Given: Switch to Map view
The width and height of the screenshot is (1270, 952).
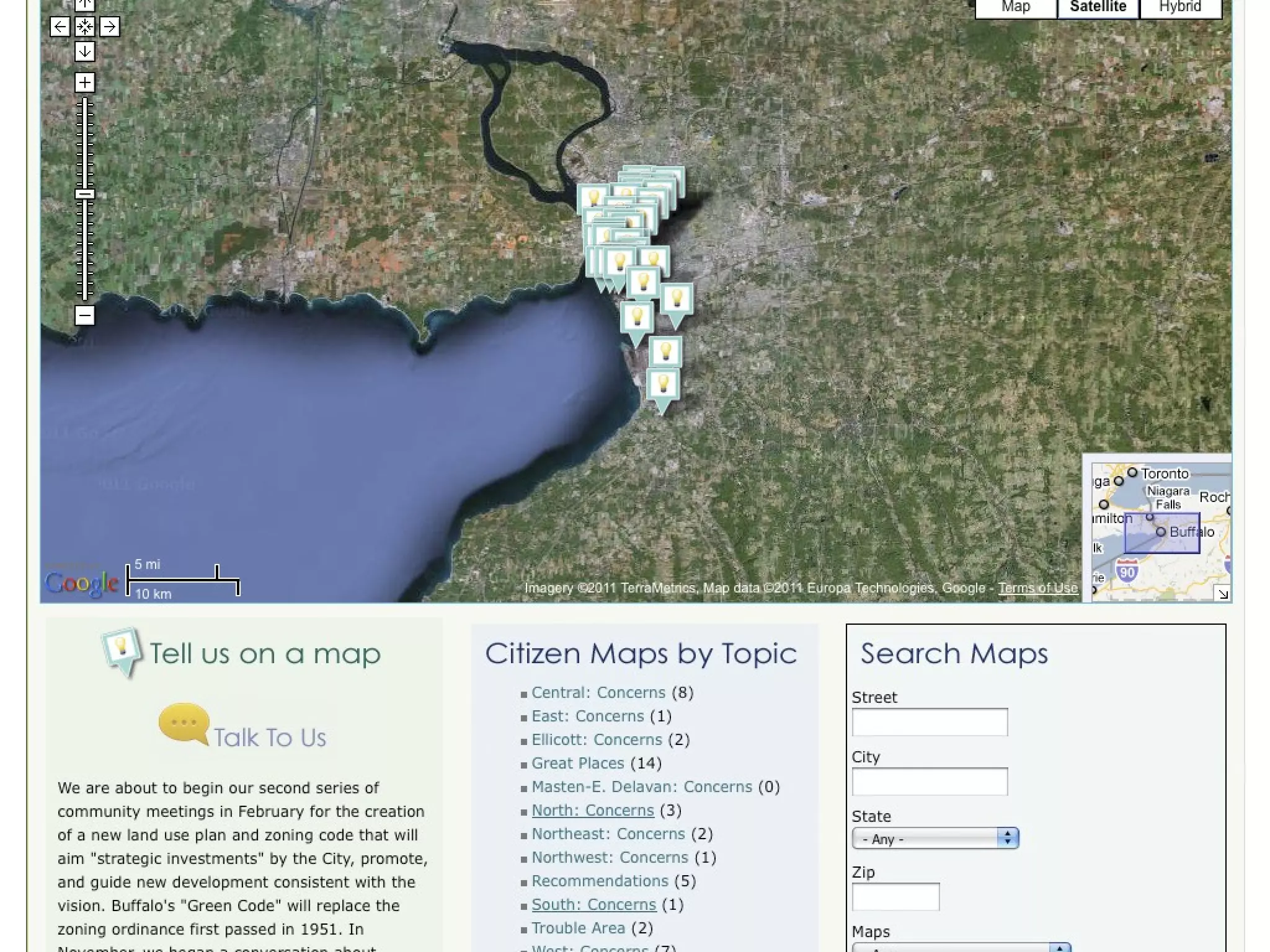Looking at the screenshot, I should tap(1016, 7).
